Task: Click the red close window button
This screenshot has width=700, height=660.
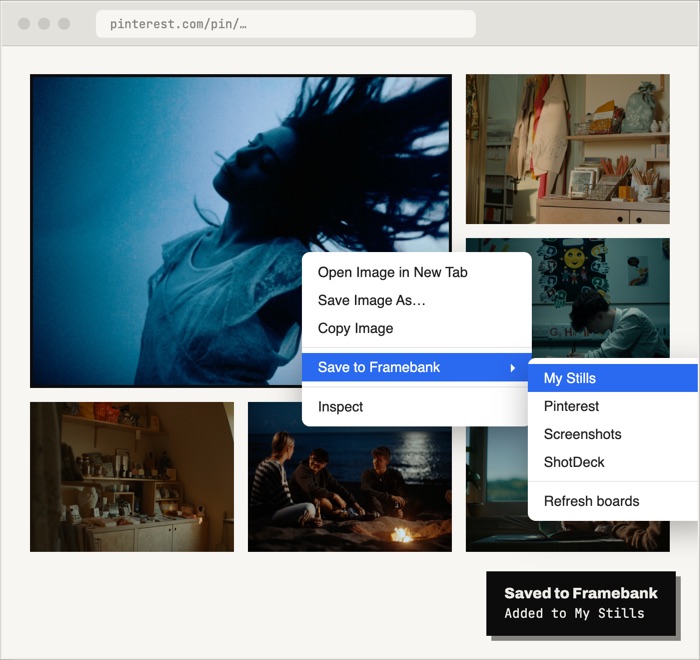Action: (24, 24)
